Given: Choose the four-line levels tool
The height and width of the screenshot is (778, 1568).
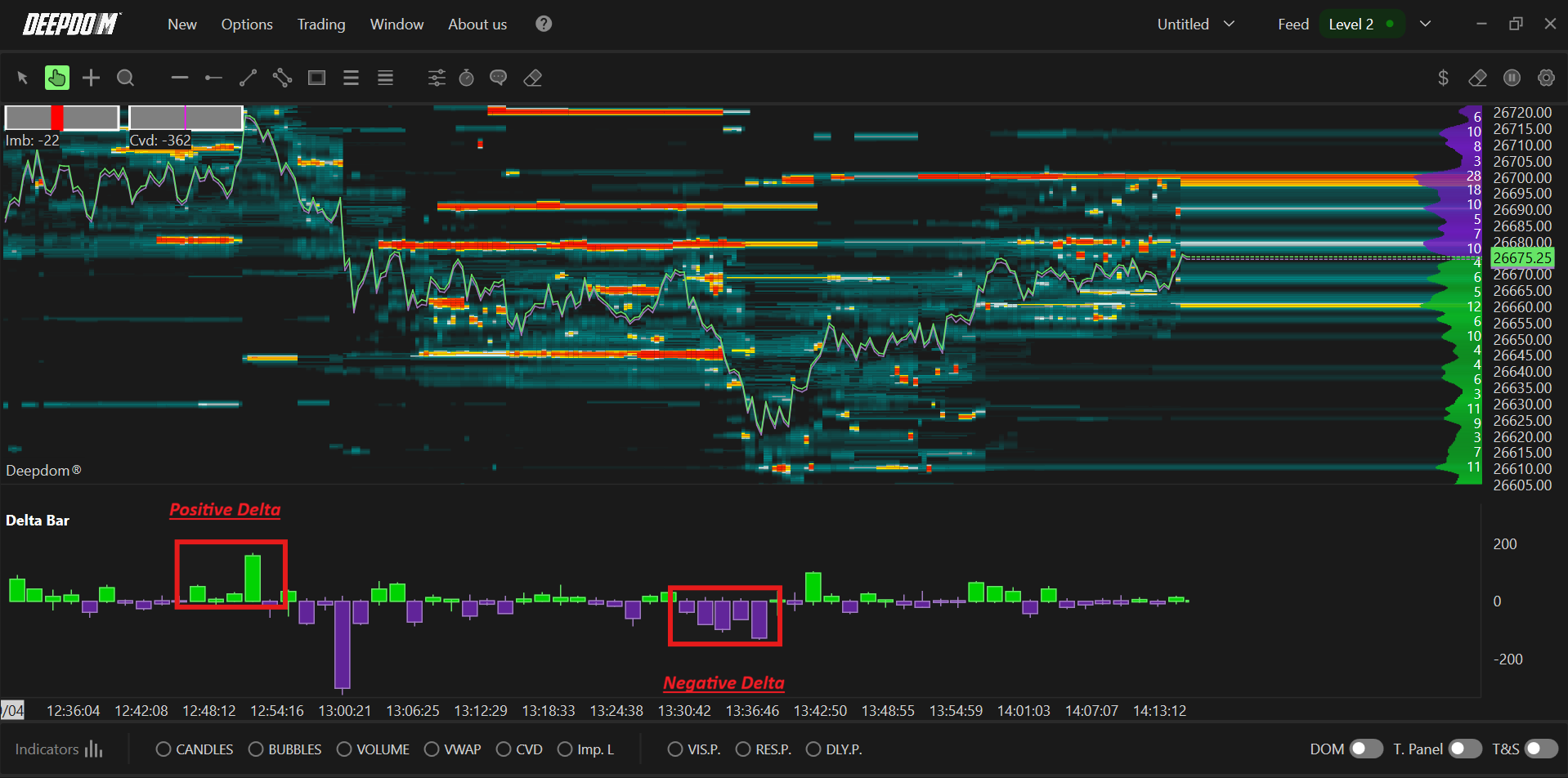Looking at the screenshot, I should [x=385, y=78].
